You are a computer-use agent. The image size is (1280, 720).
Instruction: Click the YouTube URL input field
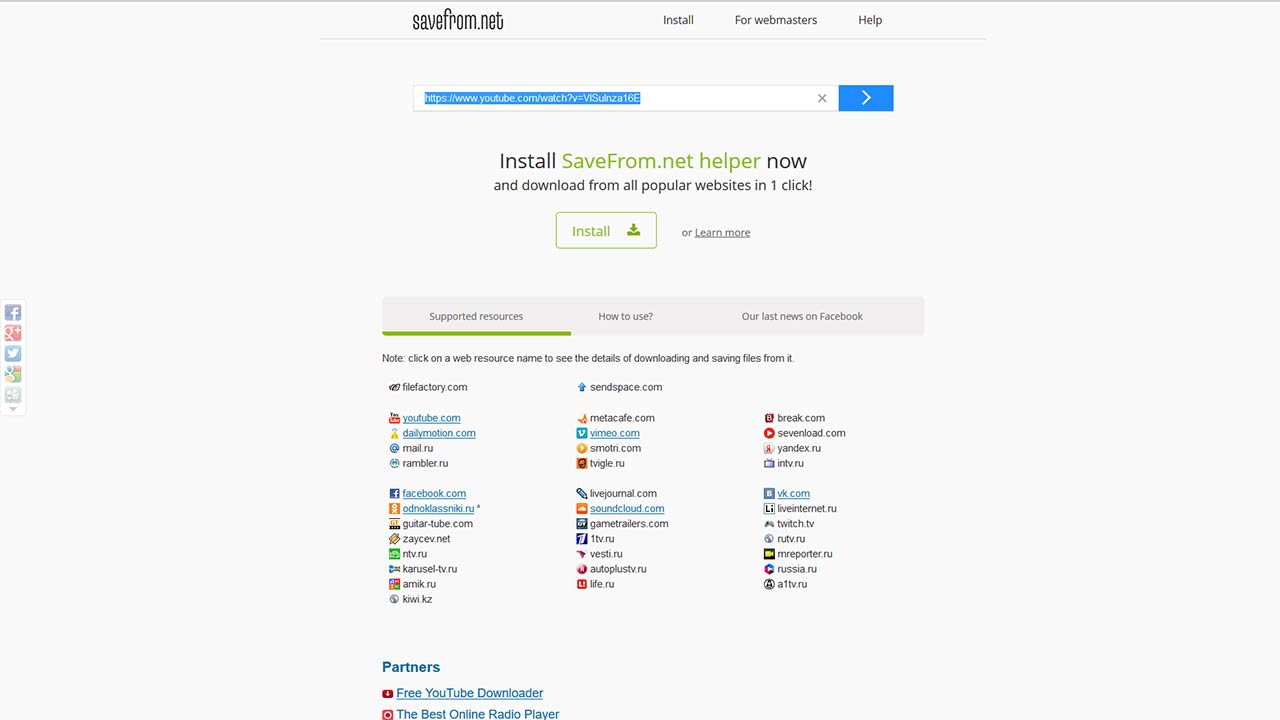pyautogui.click(x=625, y=98)
